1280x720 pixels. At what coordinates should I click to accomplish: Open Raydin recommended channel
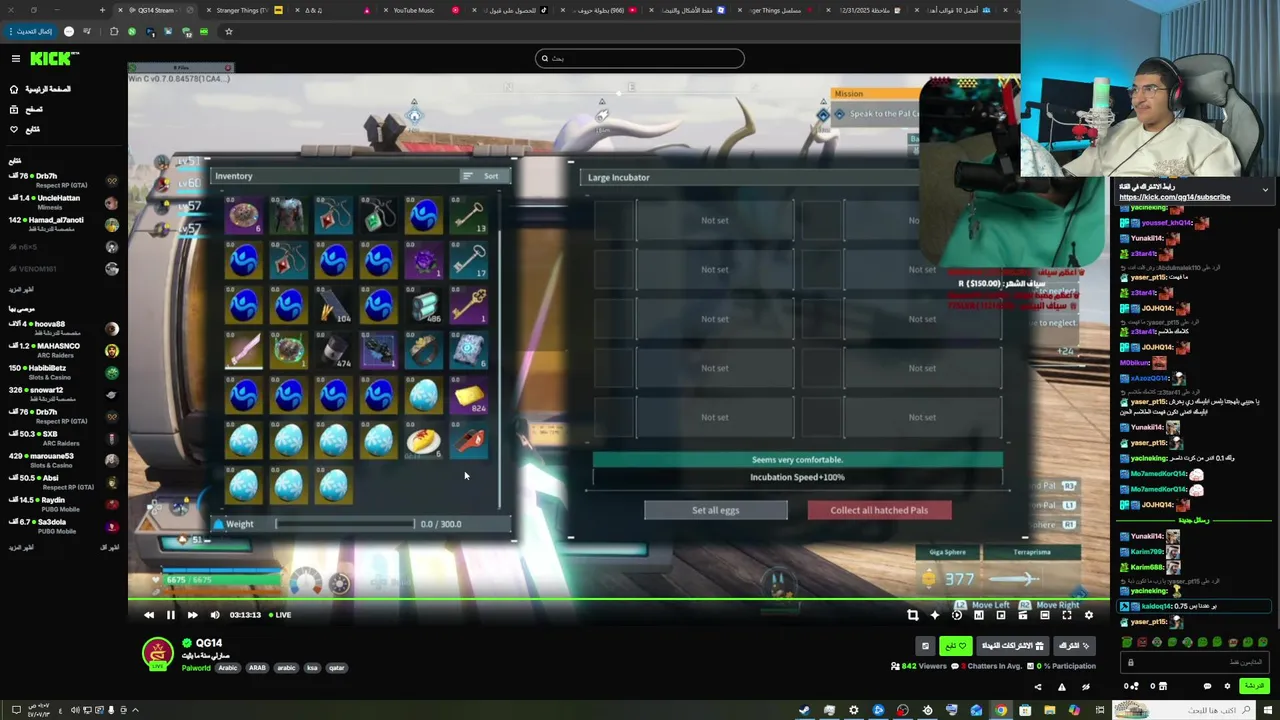(64, 504)
